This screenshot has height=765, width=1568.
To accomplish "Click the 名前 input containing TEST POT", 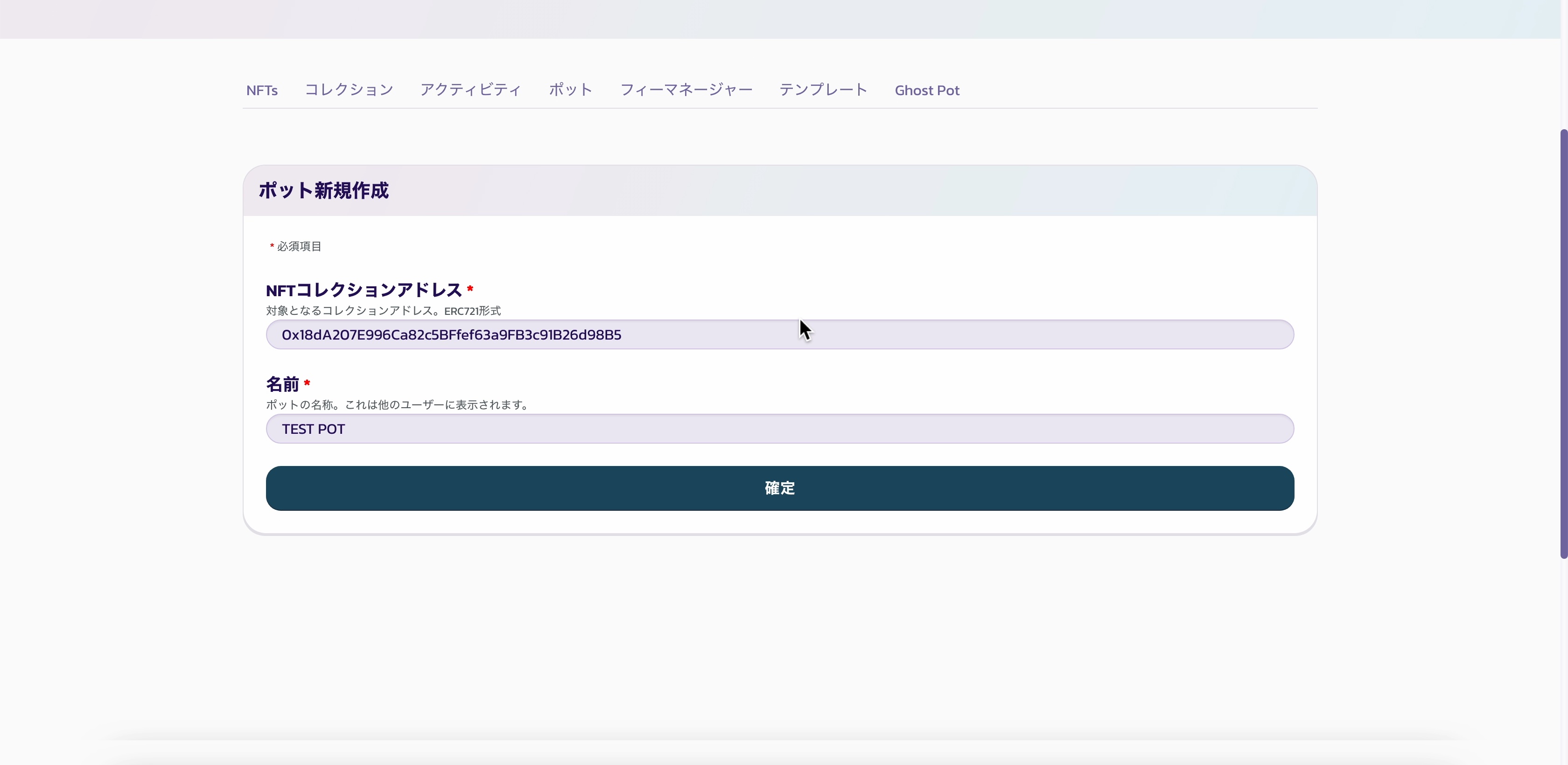I will coord(780,429).
